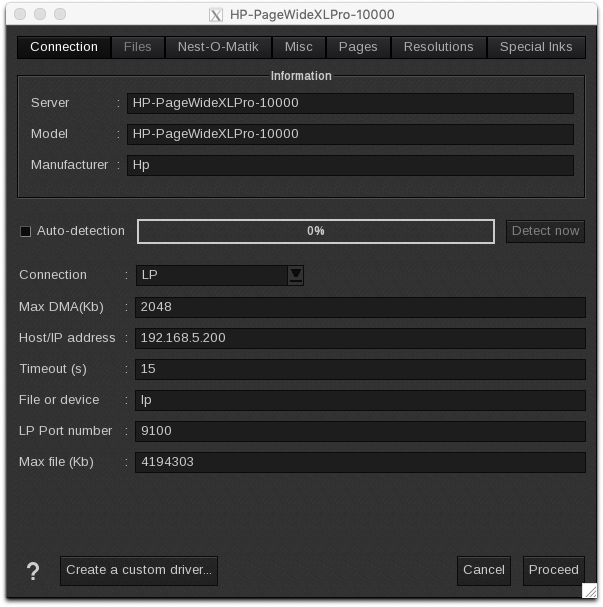
Task: Select the Special Inks tab
Action: tap(536, 47)
